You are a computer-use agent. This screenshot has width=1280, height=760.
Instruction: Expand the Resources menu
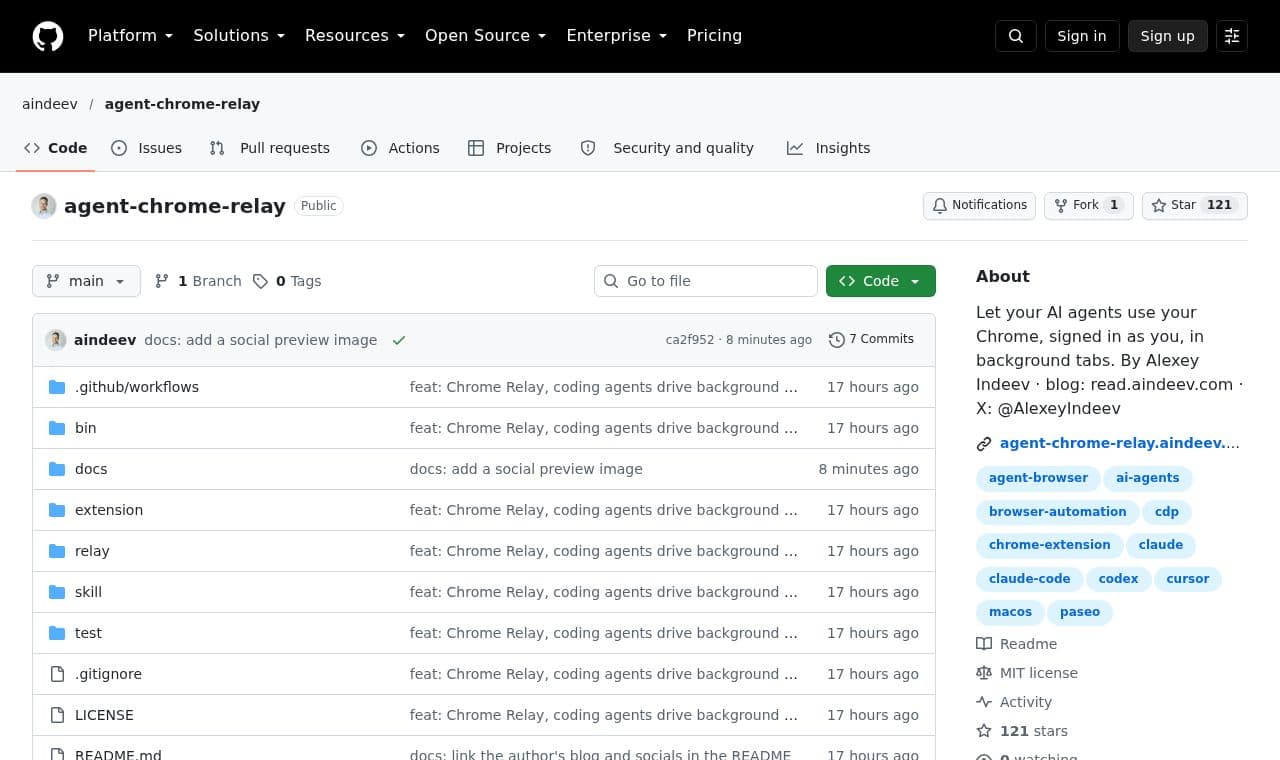click(x=355, y=36)
